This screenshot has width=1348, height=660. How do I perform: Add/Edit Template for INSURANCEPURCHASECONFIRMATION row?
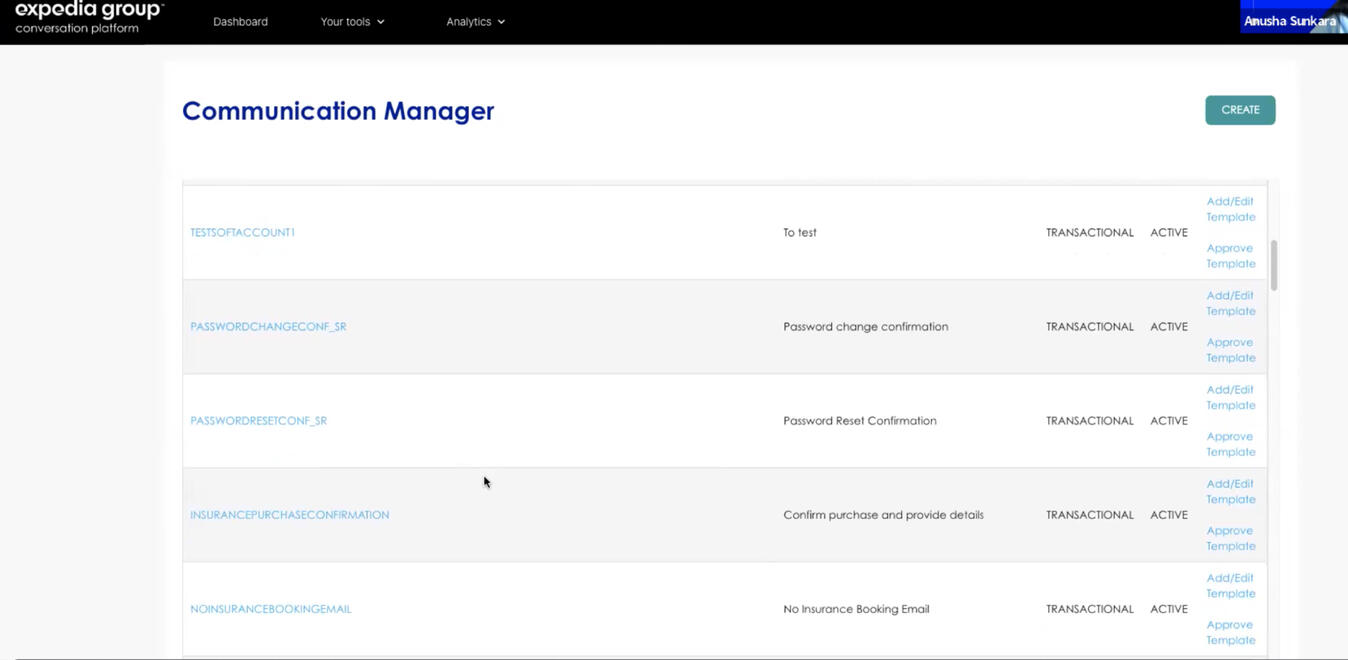pos(1230,491)
